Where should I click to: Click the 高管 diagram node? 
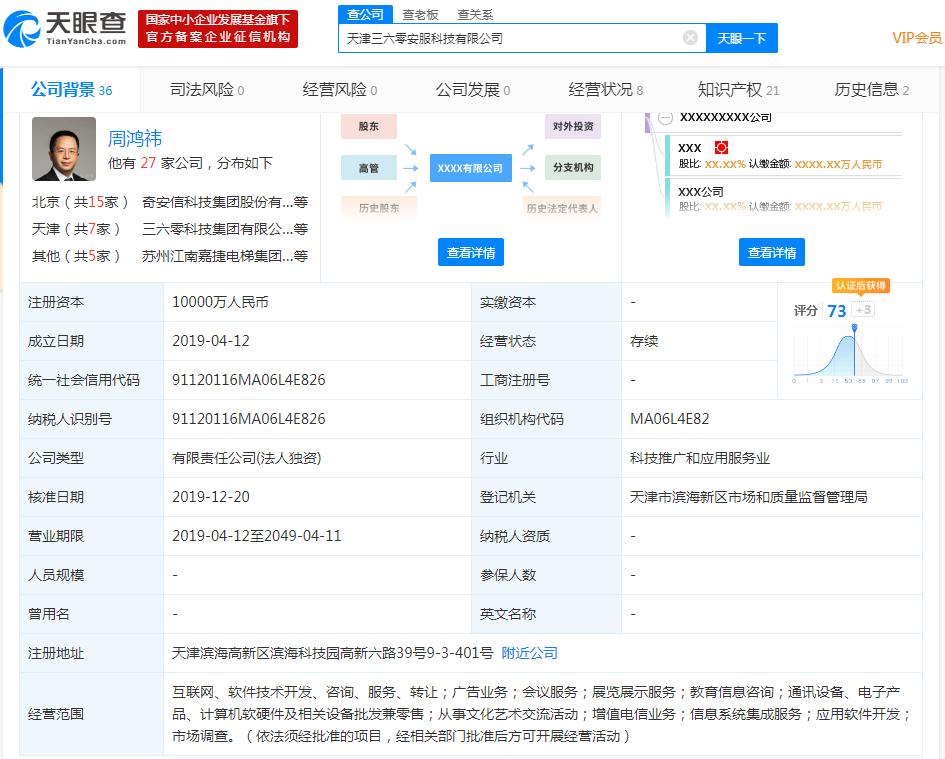point(368,168)
